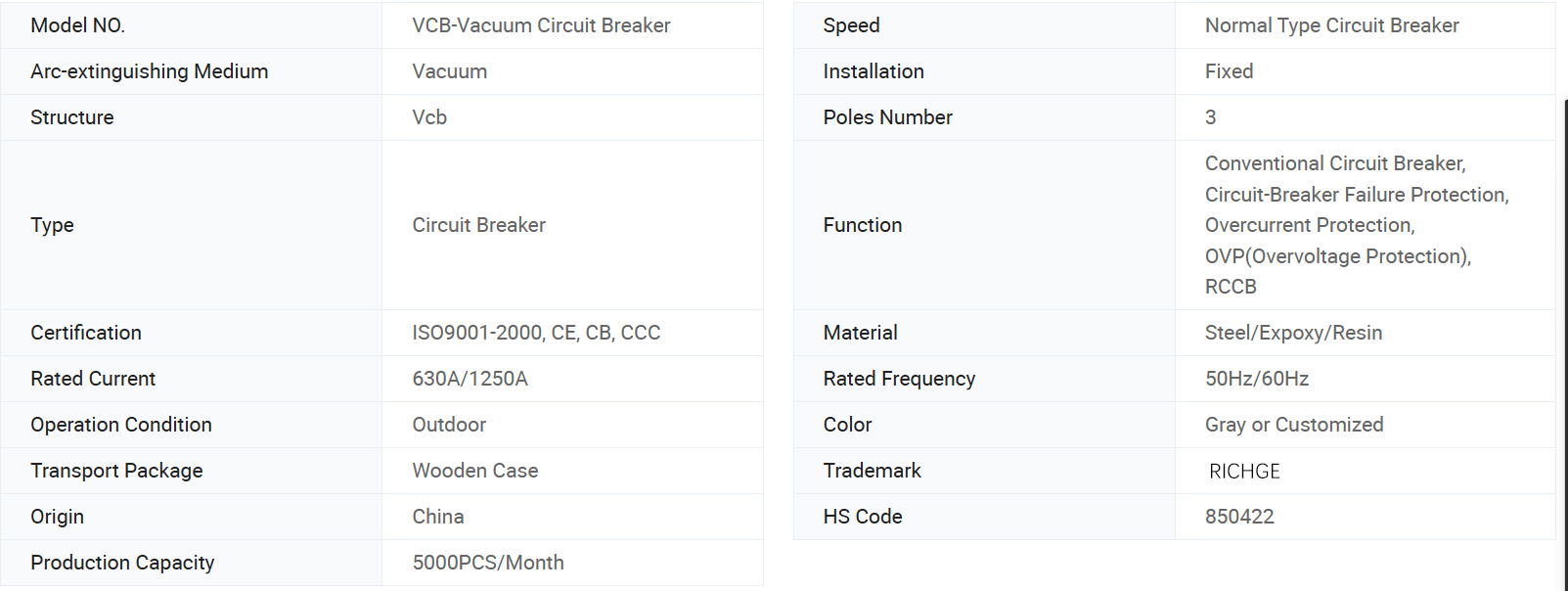This screenshot has height=591, width=1568.
Task: Click the Gray or Customized color value
Action: point(1294,425)
